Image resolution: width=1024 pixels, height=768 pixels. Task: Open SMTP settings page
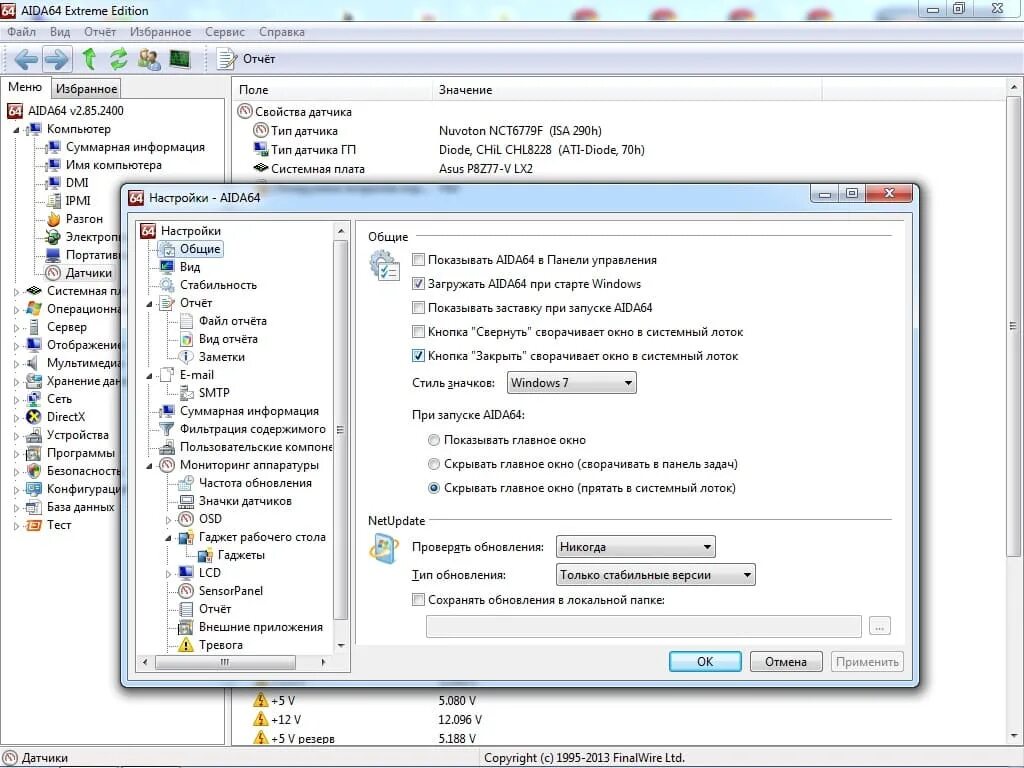(214, 392)
